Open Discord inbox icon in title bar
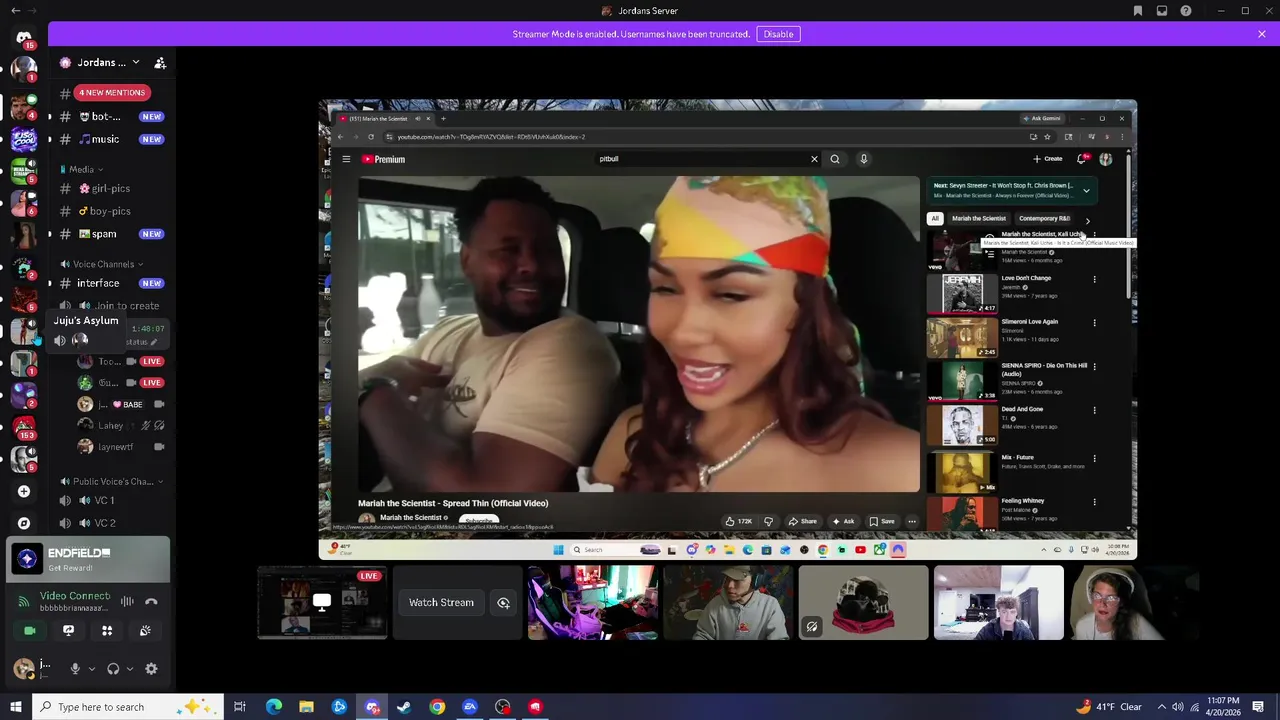The width and height of the screenshot is (1280, 720). [x=1162, y=11]
